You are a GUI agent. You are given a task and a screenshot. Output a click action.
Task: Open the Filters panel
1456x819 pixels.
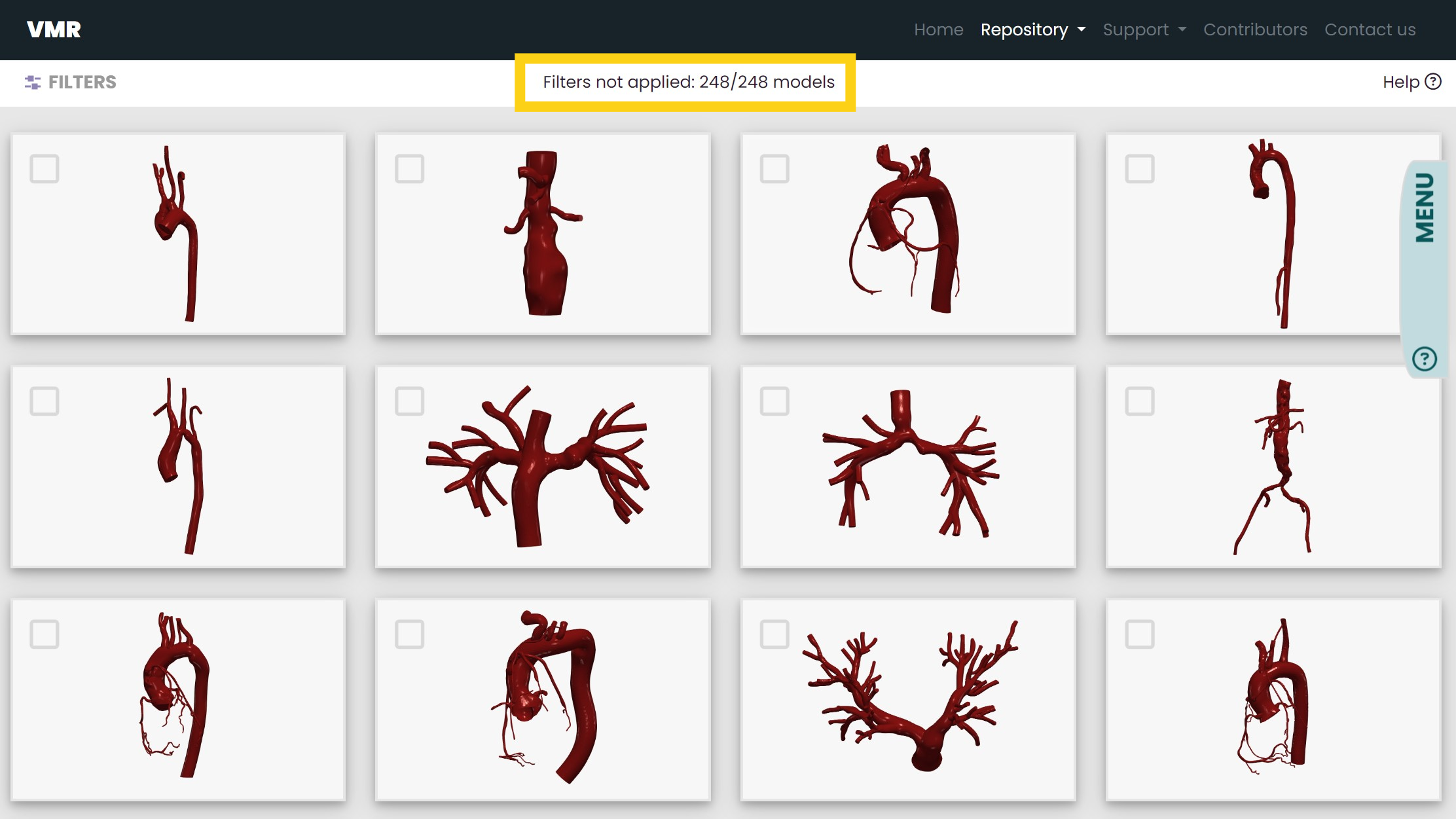[x=70, y=82]
